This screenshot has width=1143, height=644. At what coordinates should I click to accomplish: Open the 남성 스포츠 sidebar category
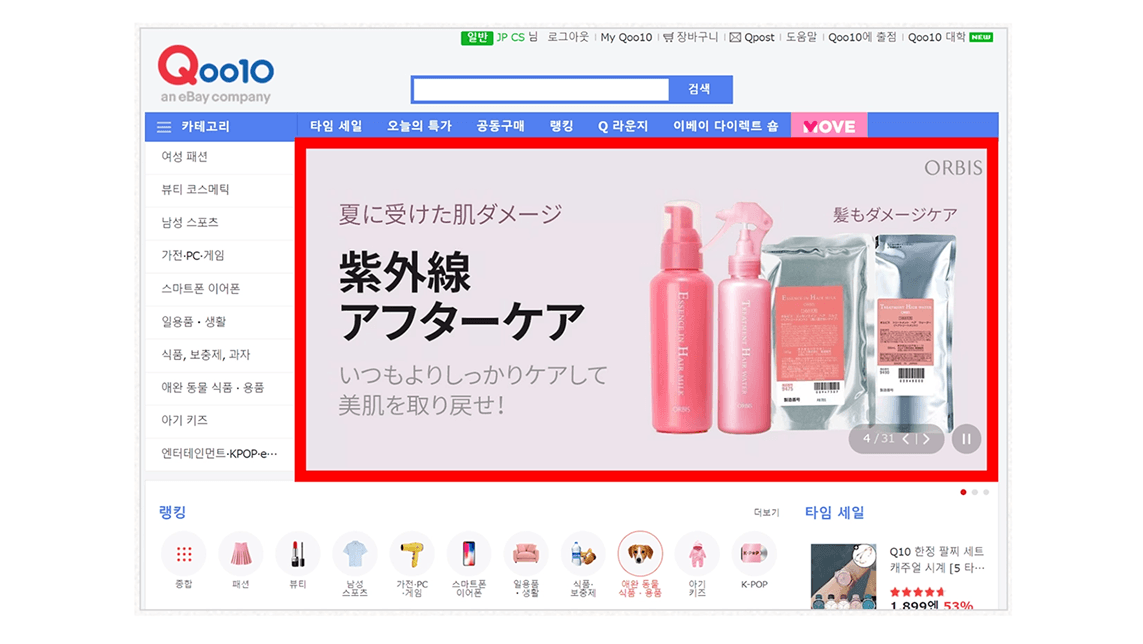coord(219,222)
